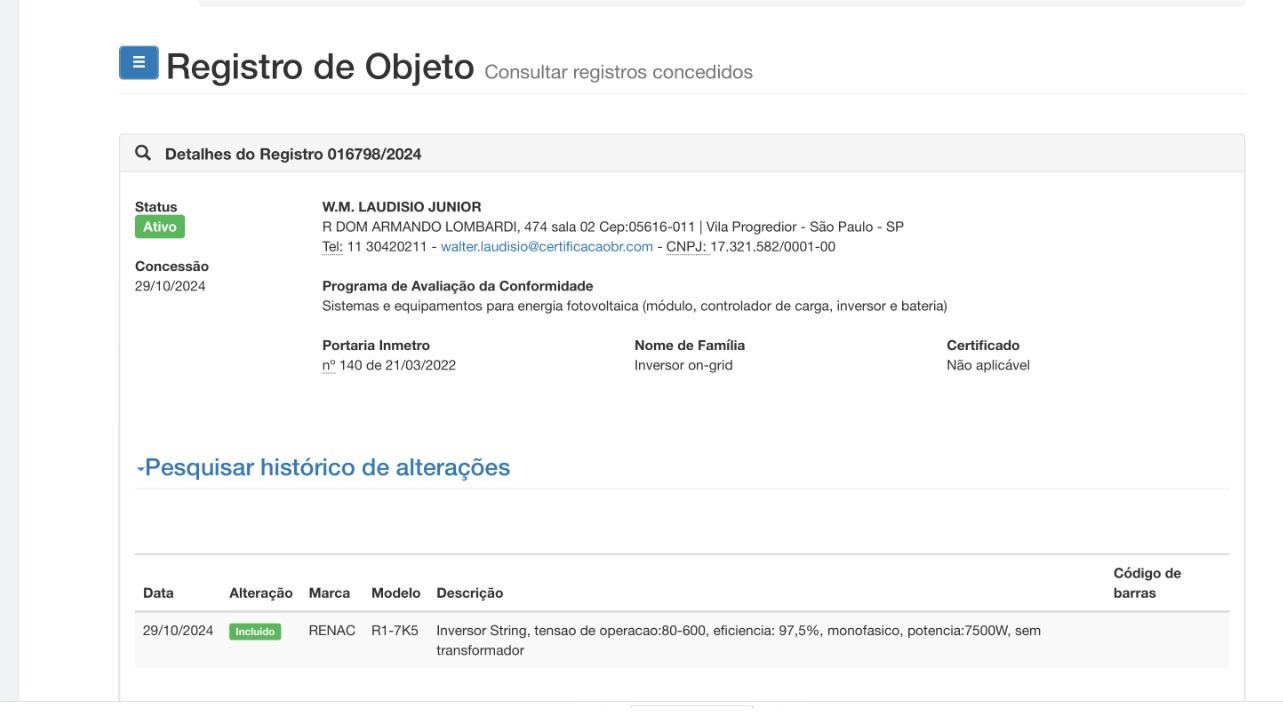Image resolution: width=1283 pixels, height=723 pixels.
Task: Select the R1-7K5 model cell
Action: [395, 632]
